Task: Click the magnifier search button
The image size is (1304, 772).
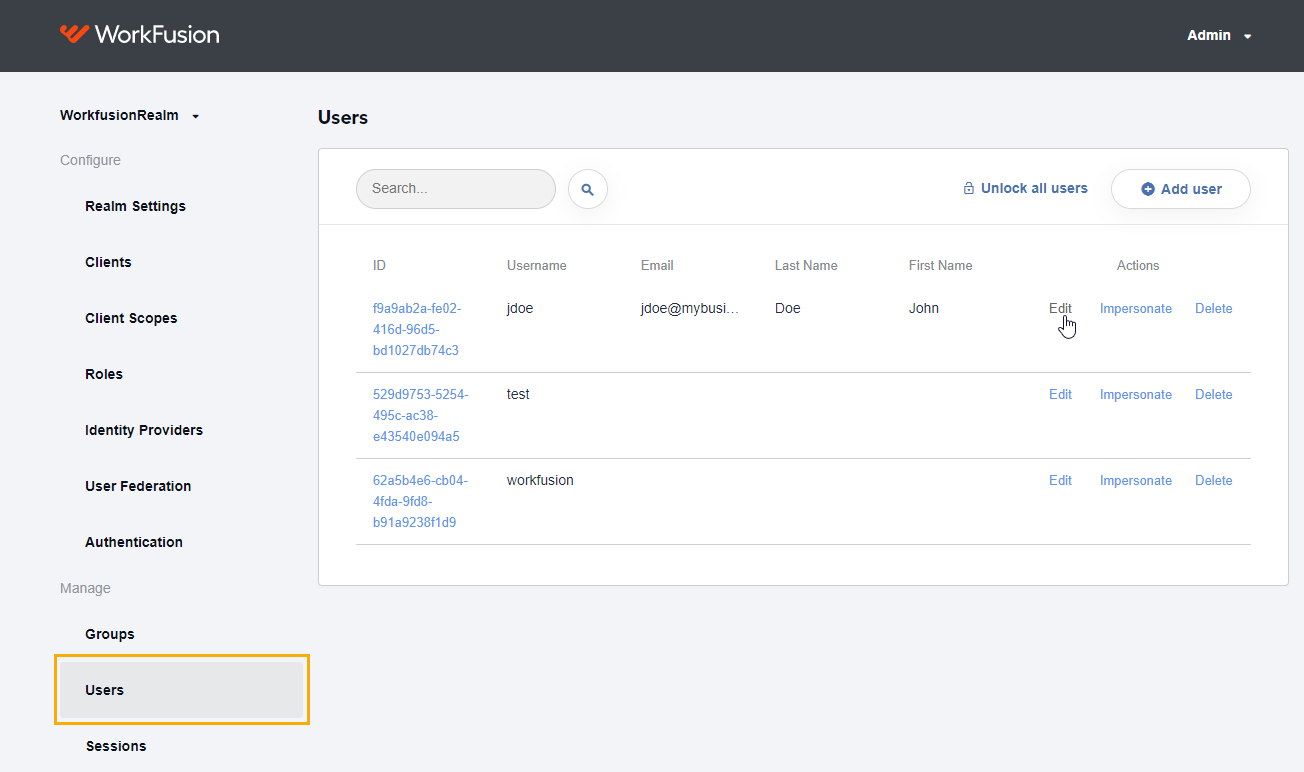Action: (588, 189)
